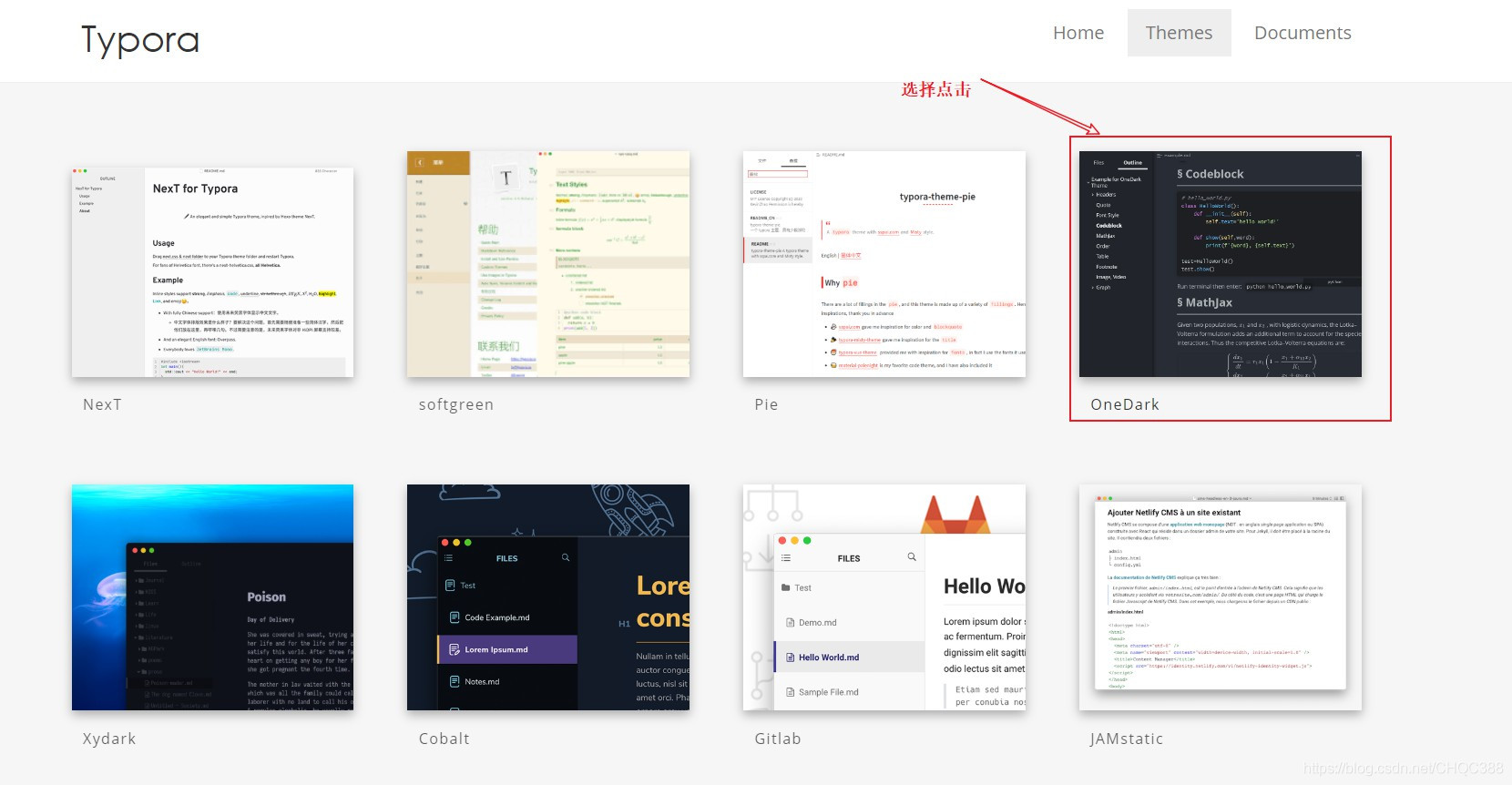Click the softgreen theme title
The height and width of the screenshot is (785, 1512).
pos(456,404)
